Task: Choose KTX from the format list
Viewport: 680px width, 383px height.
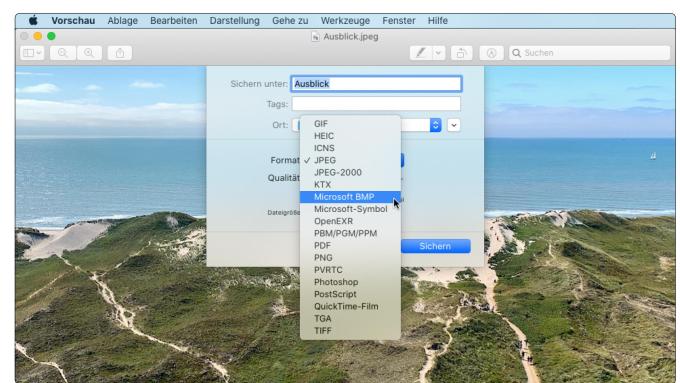Action: (x=350, y=184)
